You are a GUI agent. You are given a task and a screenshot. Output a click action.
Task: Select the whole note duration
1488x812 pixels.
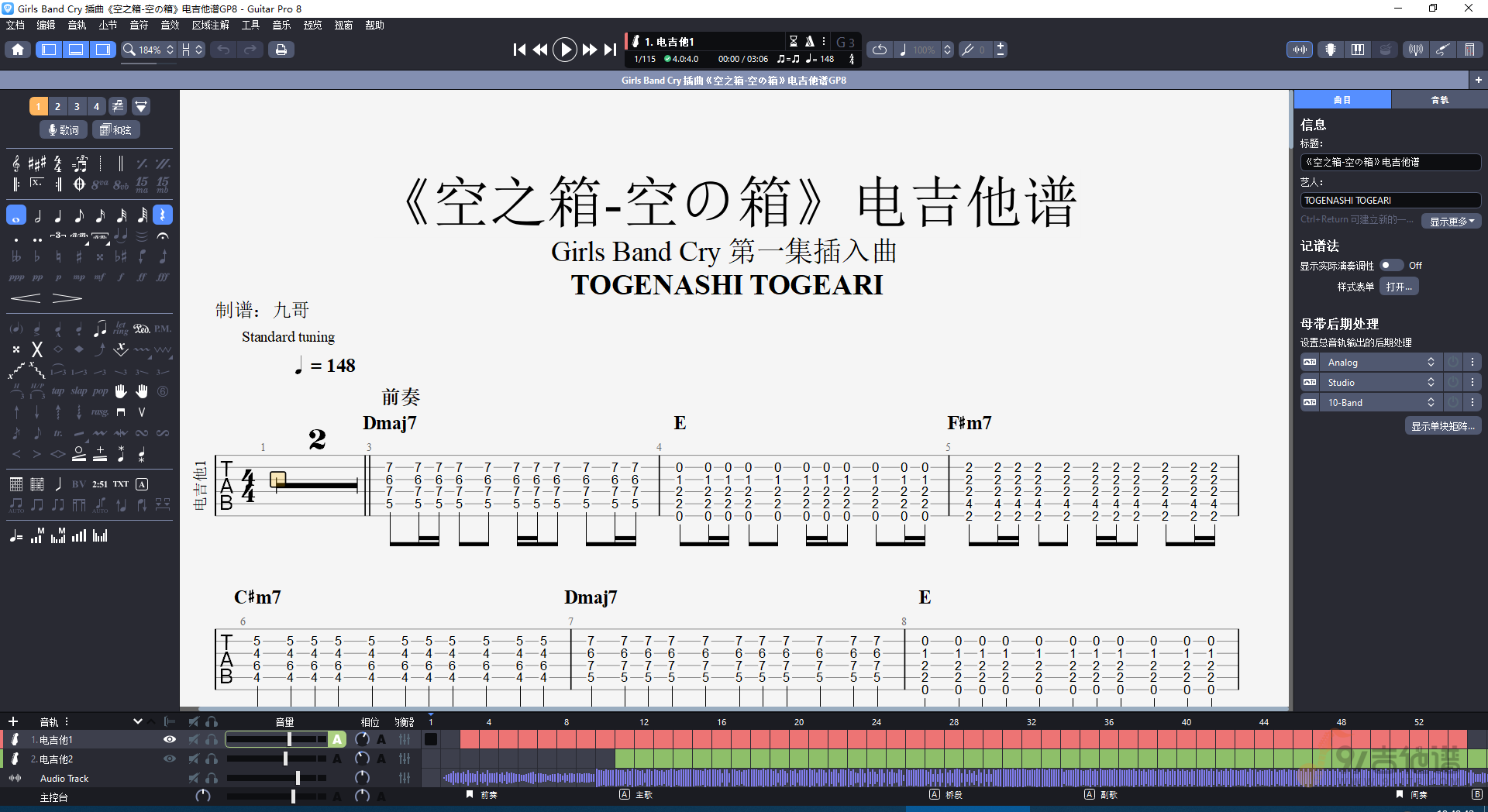point(16,215)
